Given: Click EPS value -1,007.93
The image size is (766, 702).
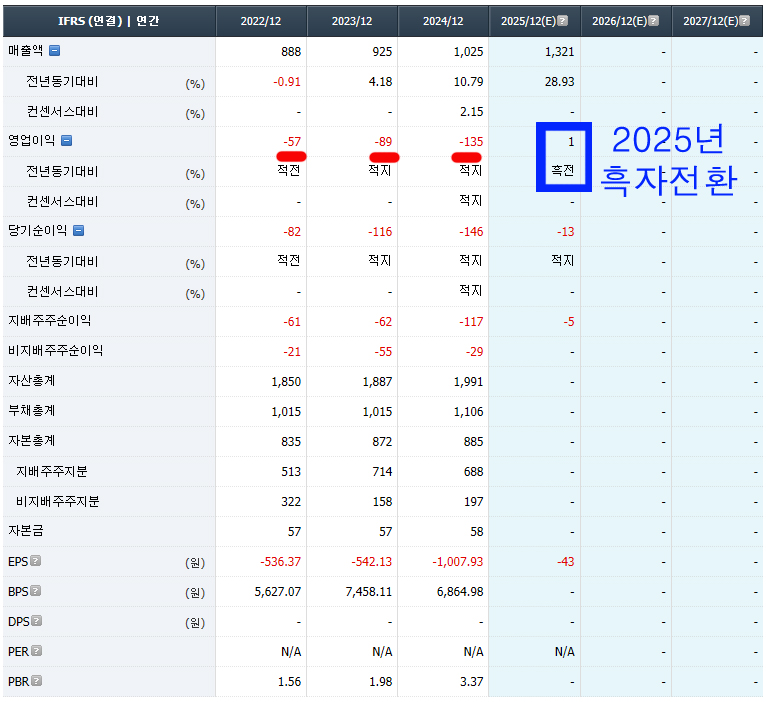Looking at the screenshot, I should point(458,562).
